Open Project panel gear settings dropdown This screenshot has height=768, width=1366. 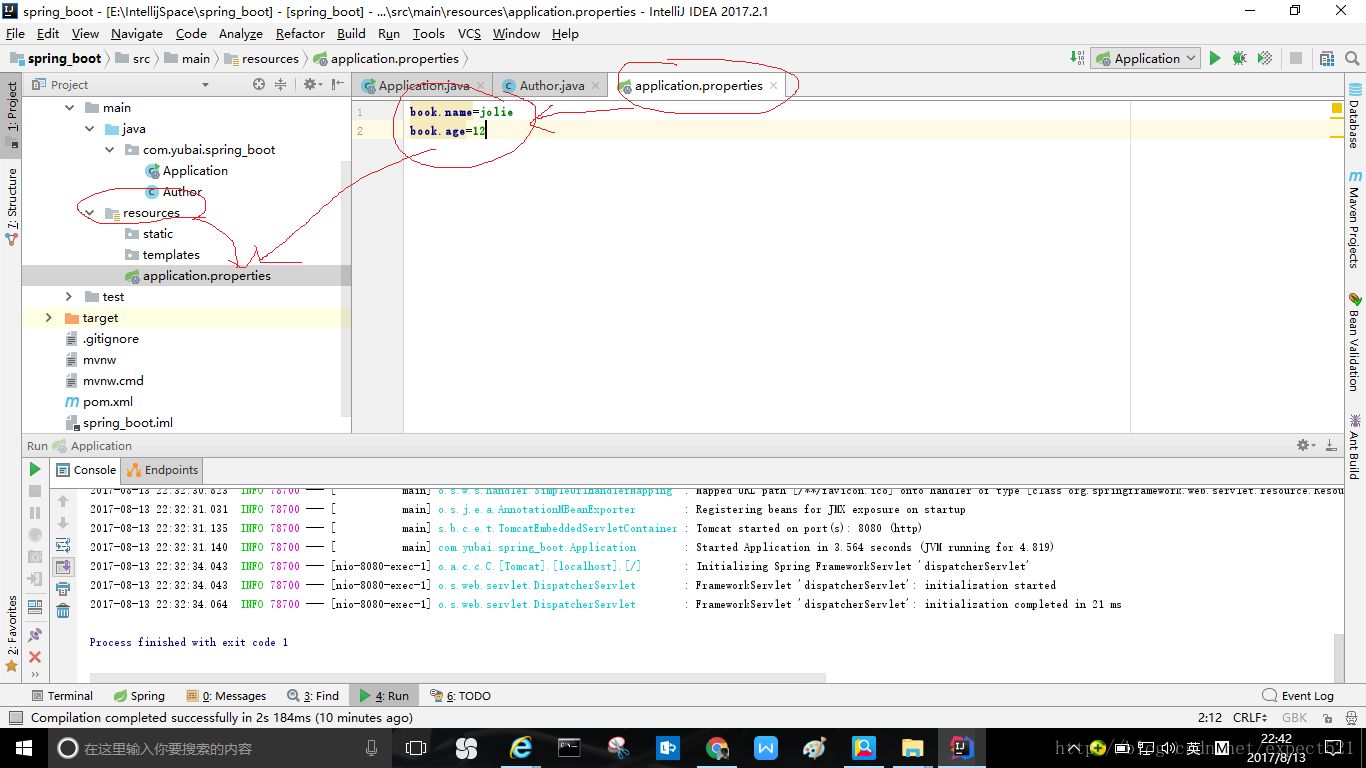[313, 85]
